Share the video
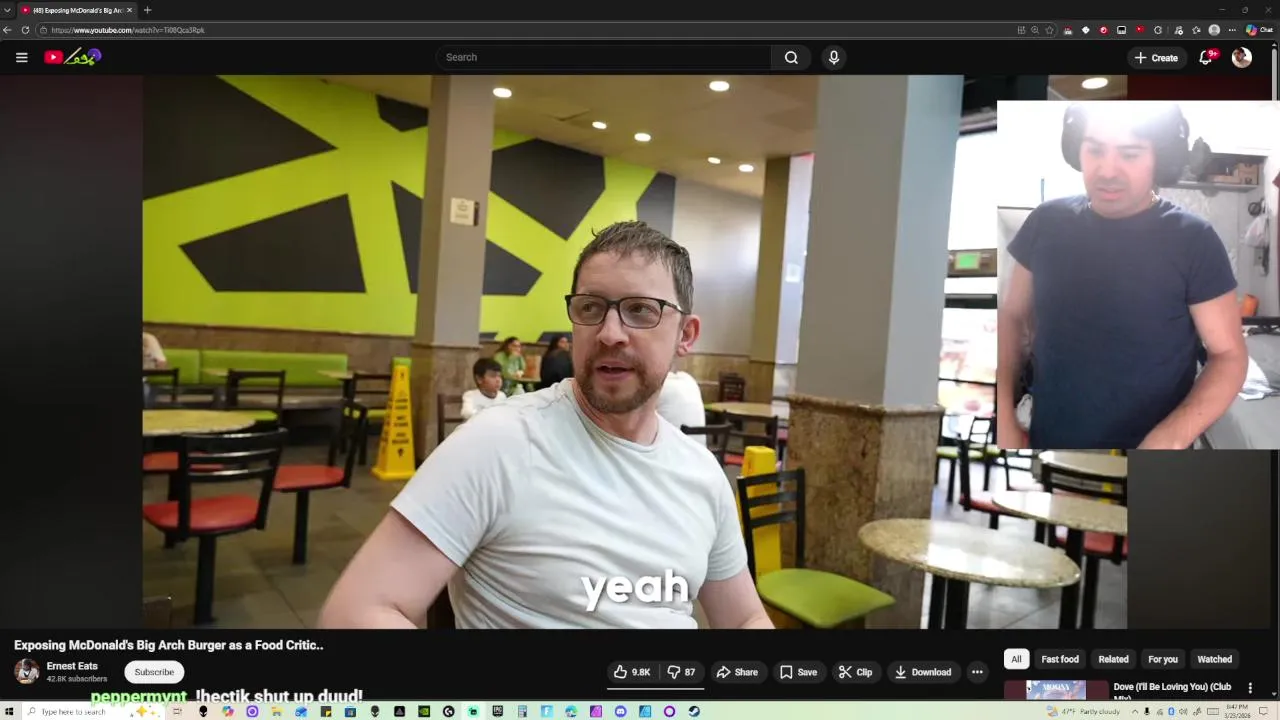The width and height of the screenshot is (1280, 720). (x=738, y=672)
